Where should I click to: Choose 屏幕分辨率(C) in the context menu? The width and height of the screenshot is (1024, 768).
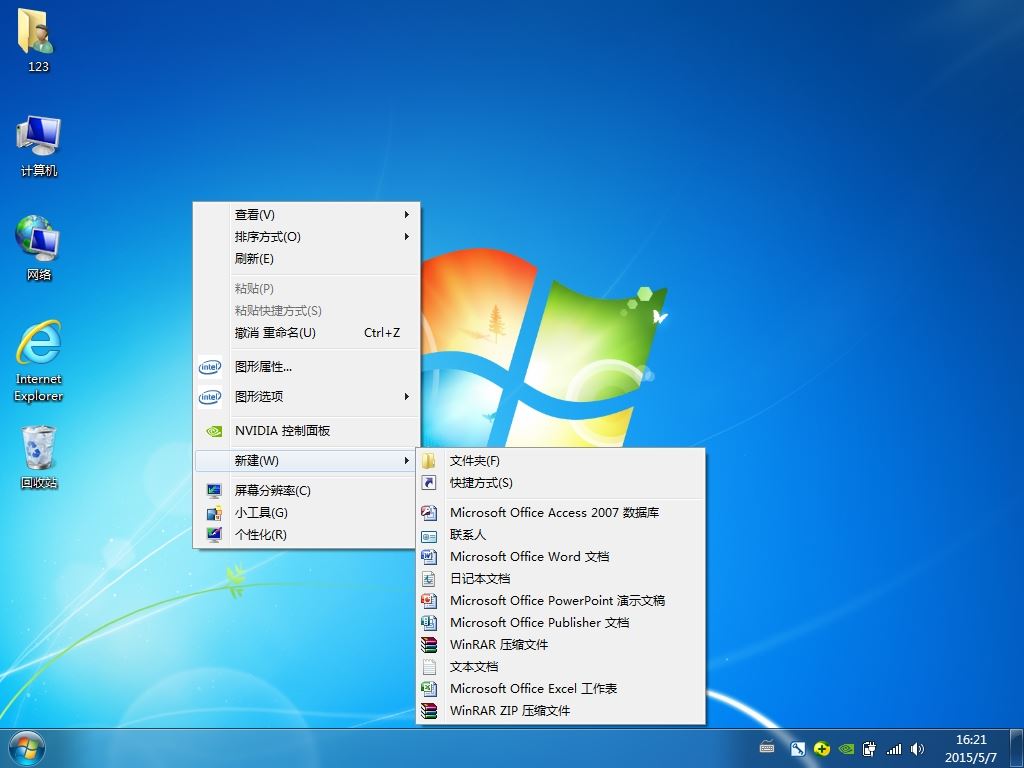coord(306,490)
